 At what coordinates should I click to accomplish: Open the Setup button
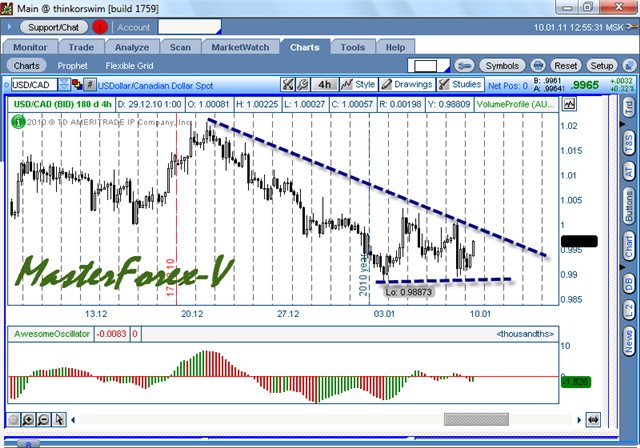click(602, 66)
